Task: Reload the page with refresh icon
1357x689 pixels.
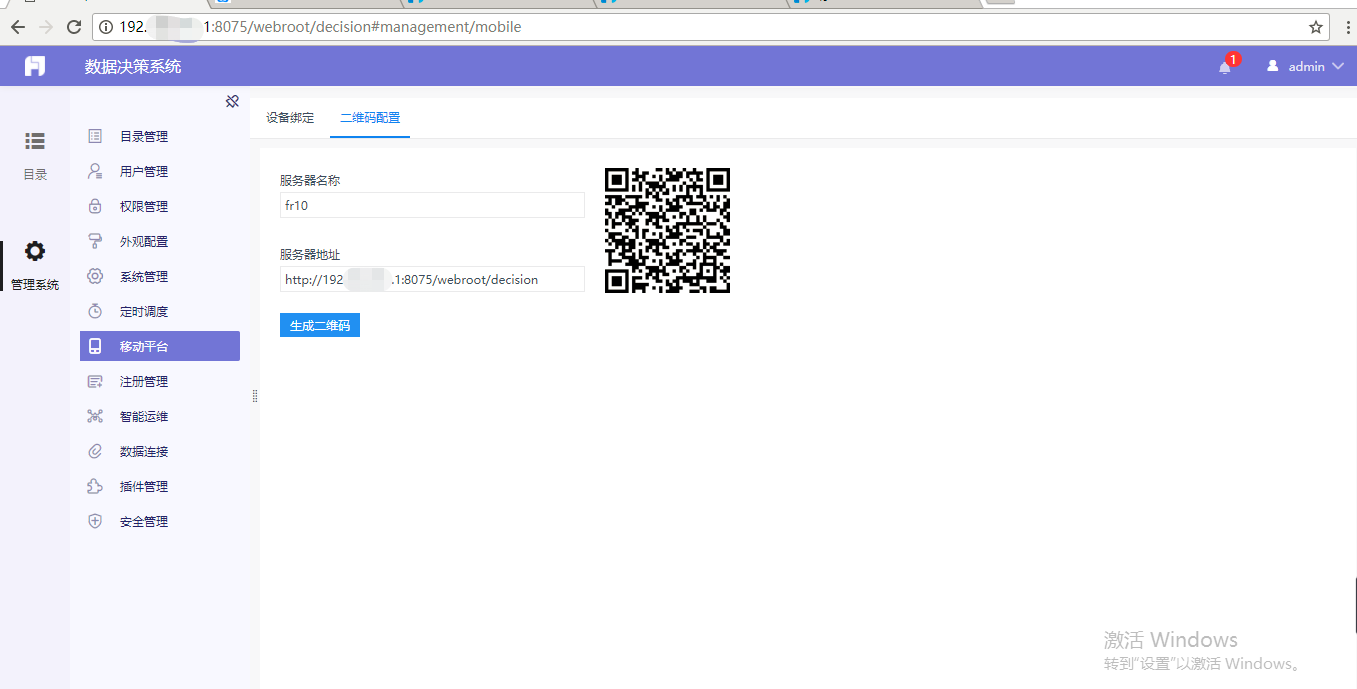Action: 74,27
